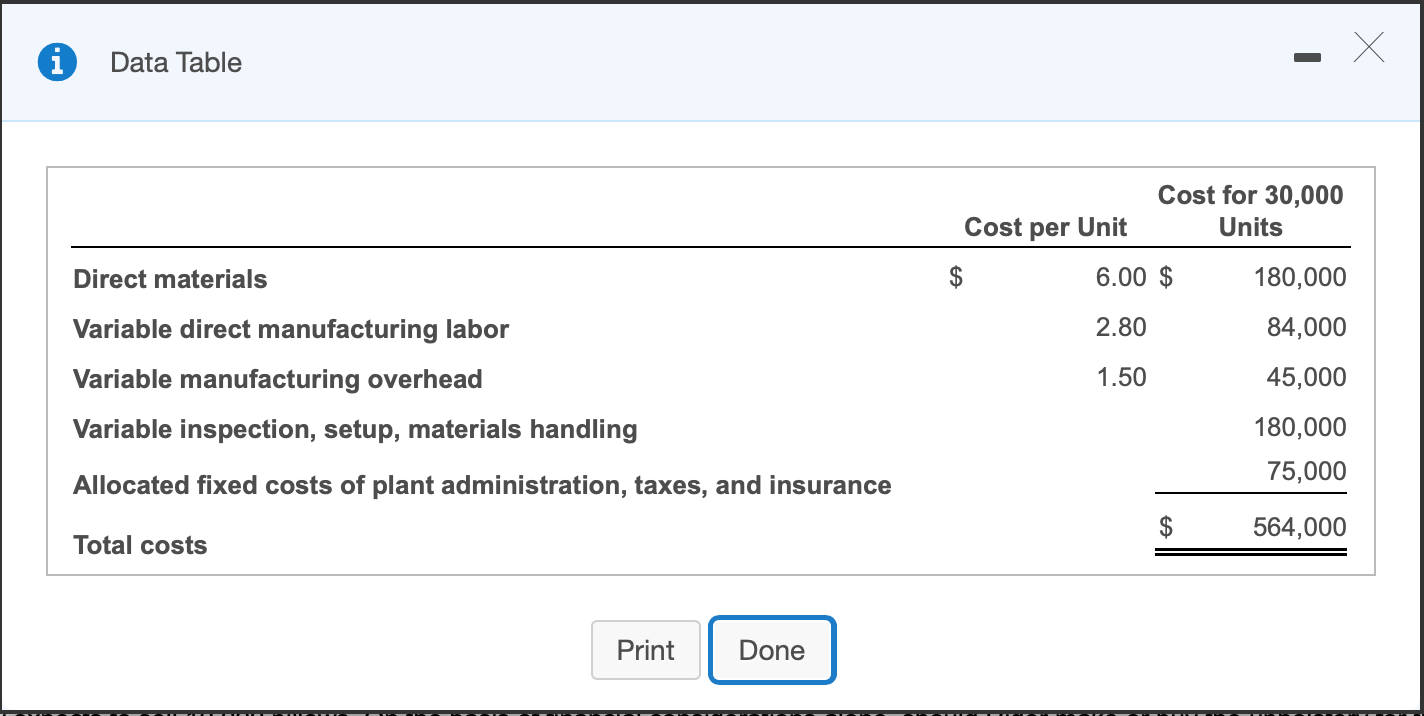Click the Done button
This screenshot has width=1424, height=716.
(771, 650)
